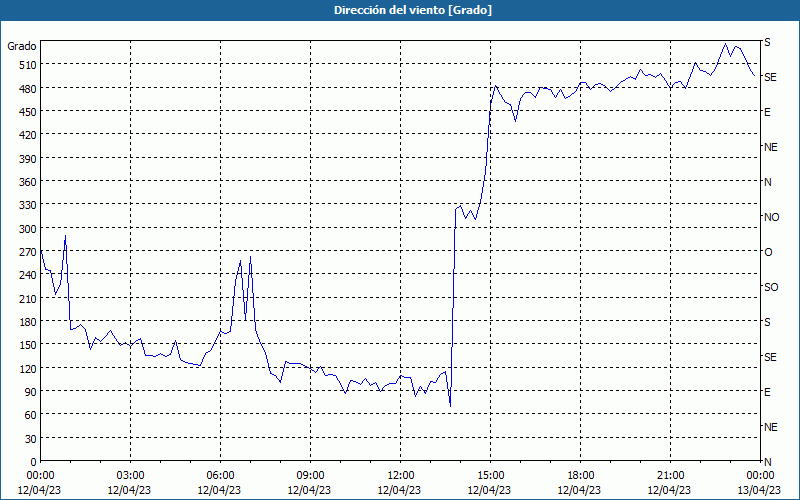Select the 360 y-axis tick label
Image resolution: width=800 pixels, height=500 pixels.
tap(29, 182)
